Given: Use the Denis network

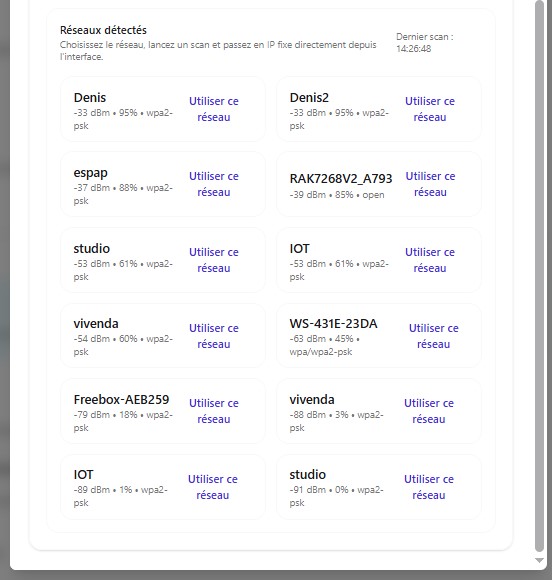Looking at the screenshot, I should click(x=214, y=109).
